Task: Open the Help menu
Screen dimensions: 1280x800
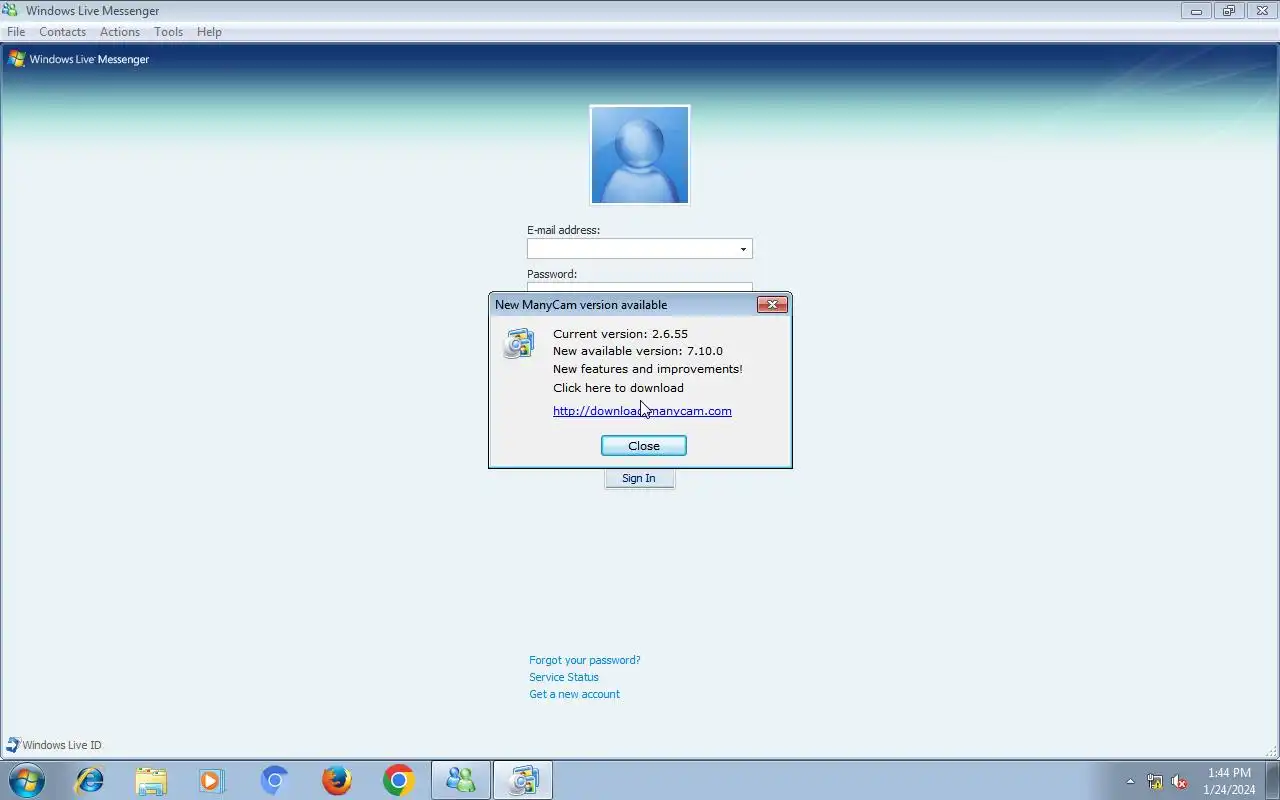Action: [209, 32]
